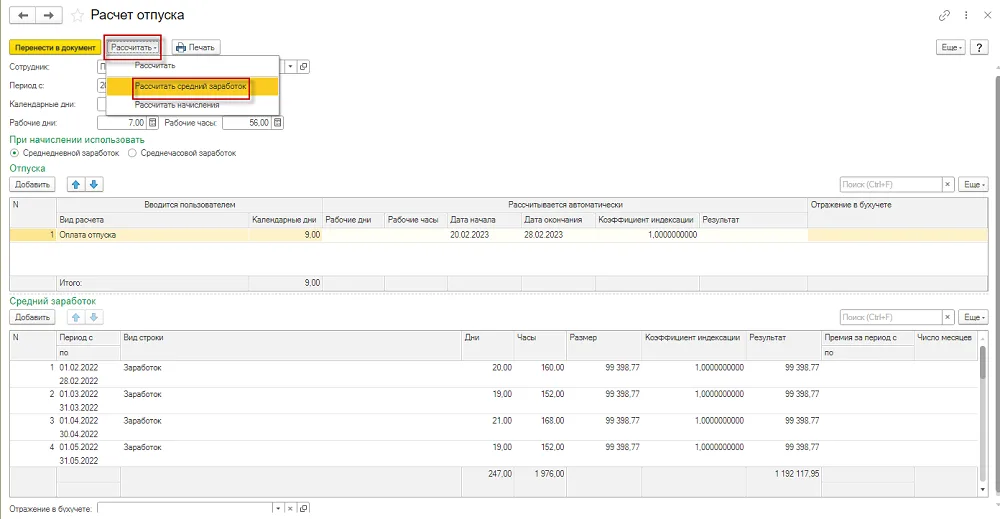Expand bottom Отражение в бухучете dropdown arrow

[277, 509]
